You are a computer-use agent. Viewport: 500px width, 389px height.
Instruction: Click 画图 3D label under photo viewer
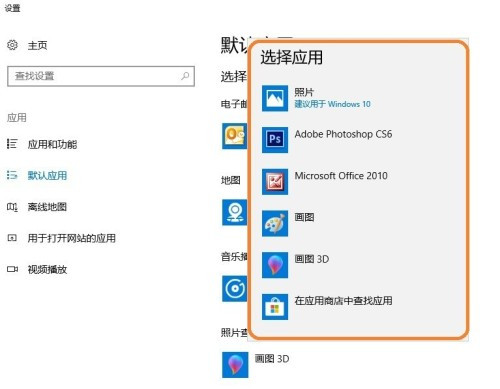[x=272, y=359]
